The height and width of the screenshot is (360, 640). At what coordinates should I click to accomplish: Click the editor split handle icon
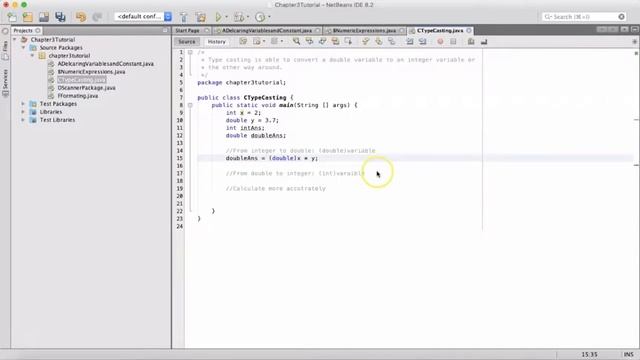pyautogui.click(x=635, y=42)
